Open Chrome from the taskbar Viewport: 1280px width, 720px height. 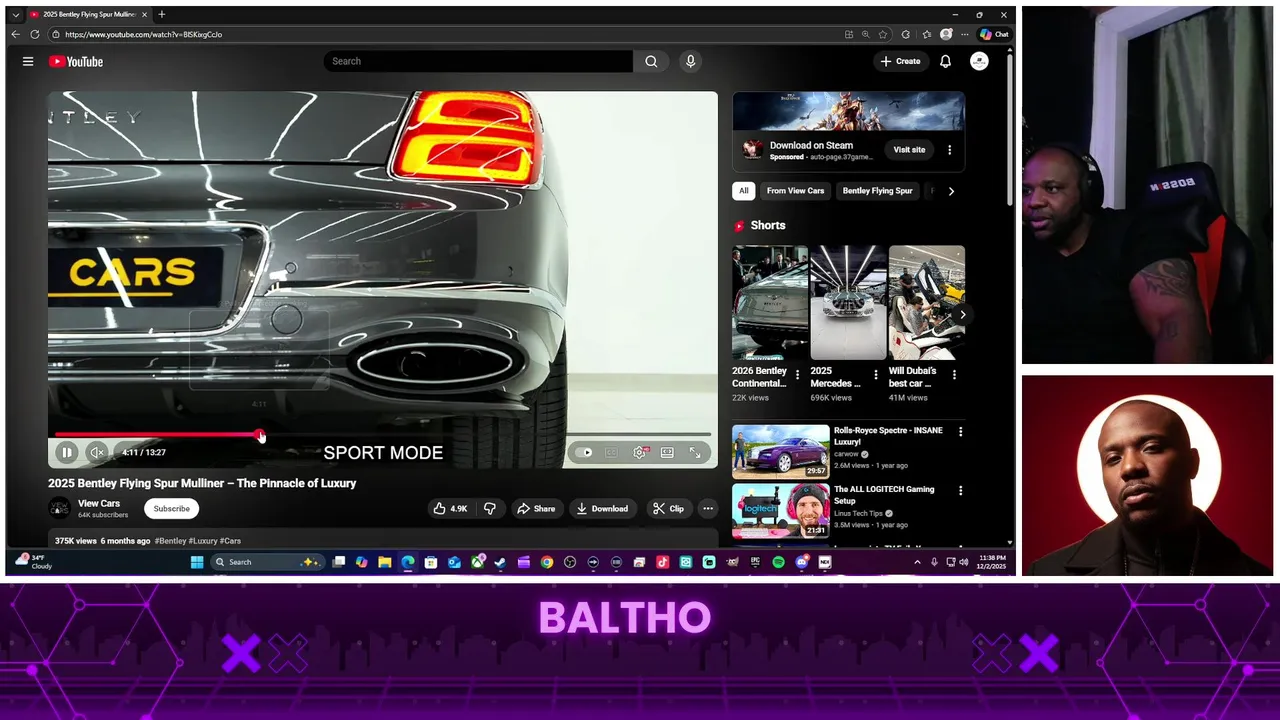(546, 562)
